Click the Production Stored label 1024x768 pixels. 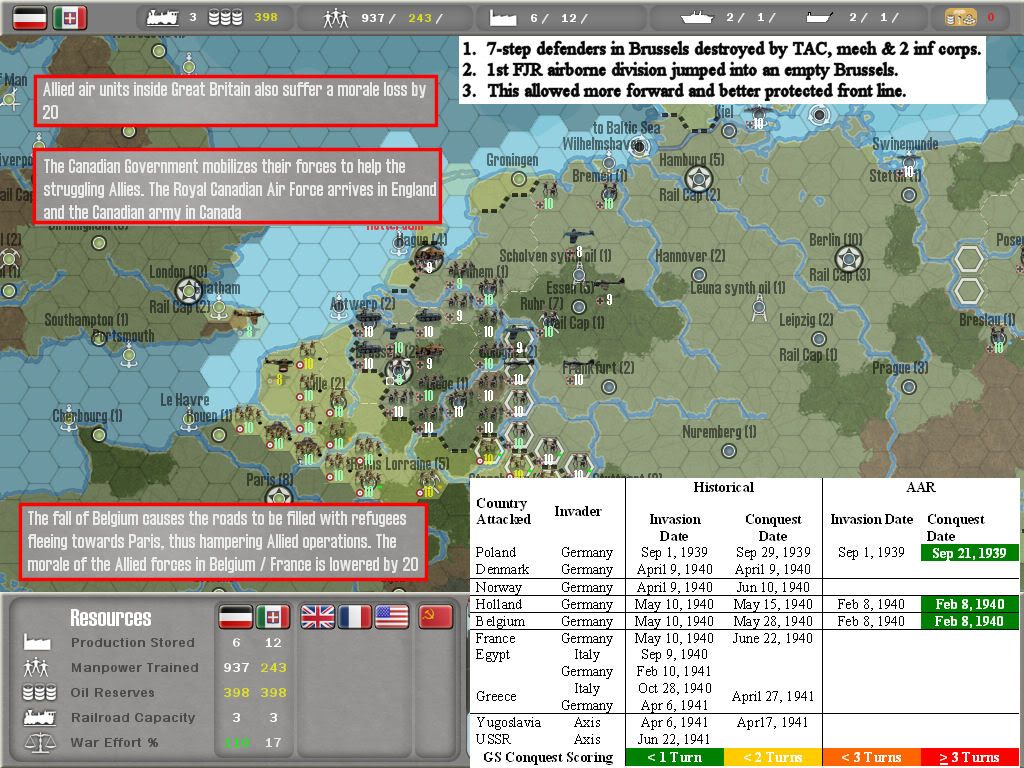[x=133, y=643]
